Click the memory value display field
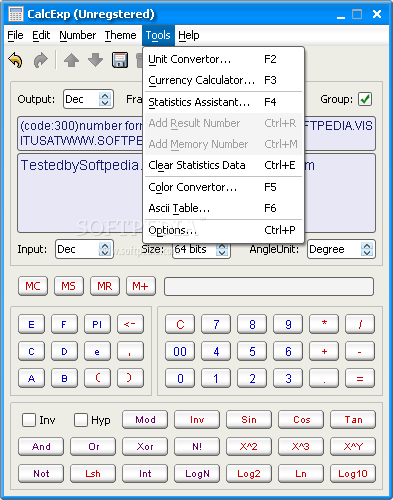 [269, 286]
